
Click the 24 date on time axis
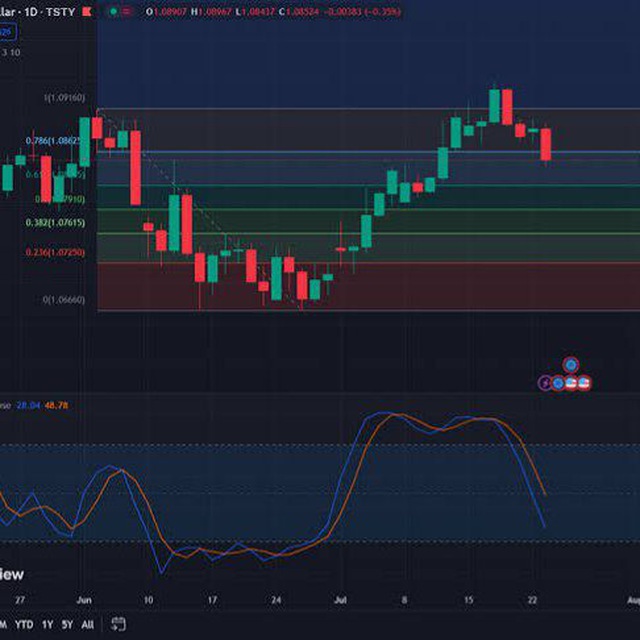point(276,600)
